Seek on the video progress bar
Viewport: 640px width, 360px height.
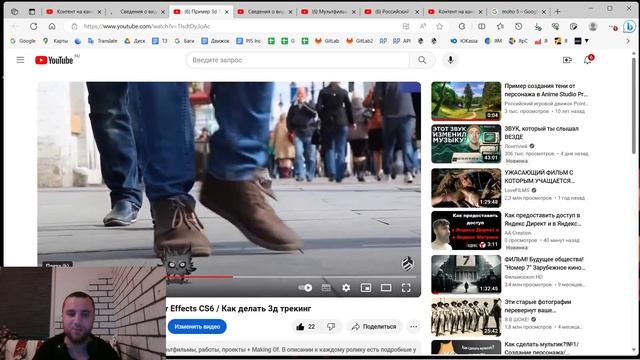tap(291, 277)
